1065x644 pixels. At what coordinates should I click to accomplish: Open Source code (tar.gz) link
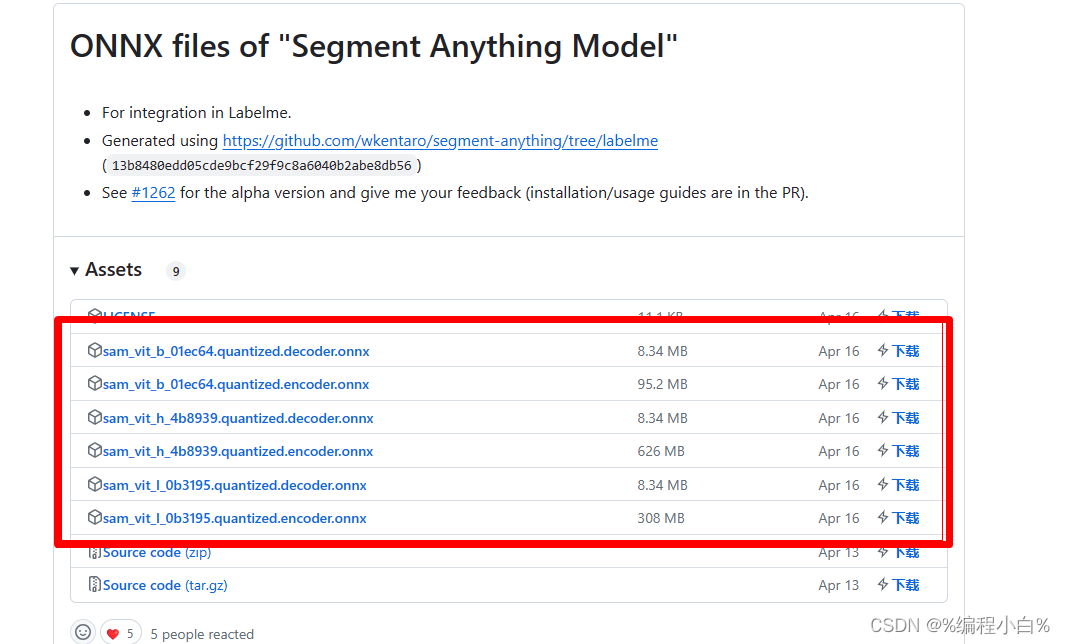165,586
